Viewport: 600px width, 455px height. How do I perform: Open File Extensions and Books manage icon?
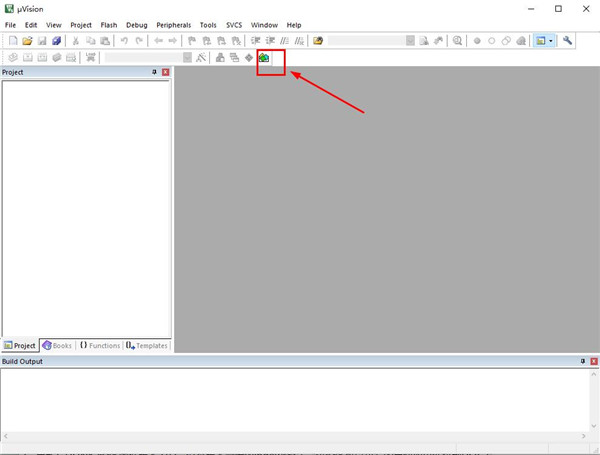pyautogui.click(x=220, y=58)
